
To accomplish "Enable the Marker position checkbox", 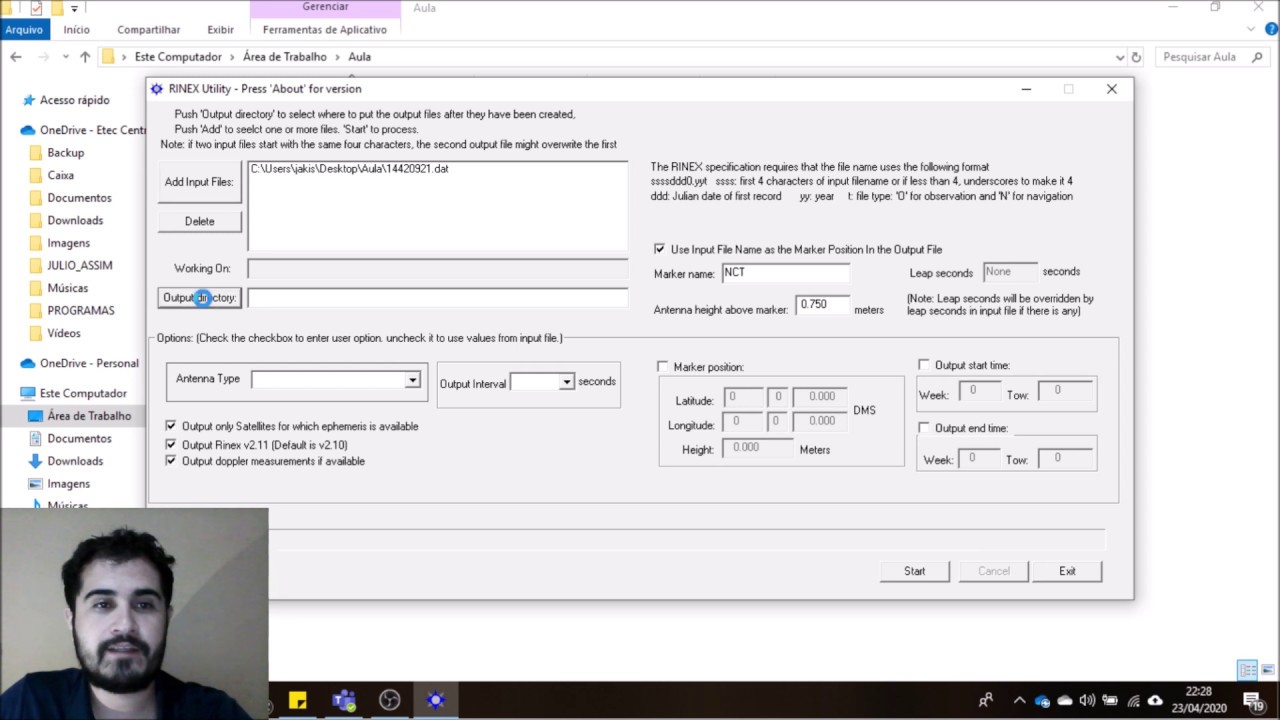I will coord(663,367).
